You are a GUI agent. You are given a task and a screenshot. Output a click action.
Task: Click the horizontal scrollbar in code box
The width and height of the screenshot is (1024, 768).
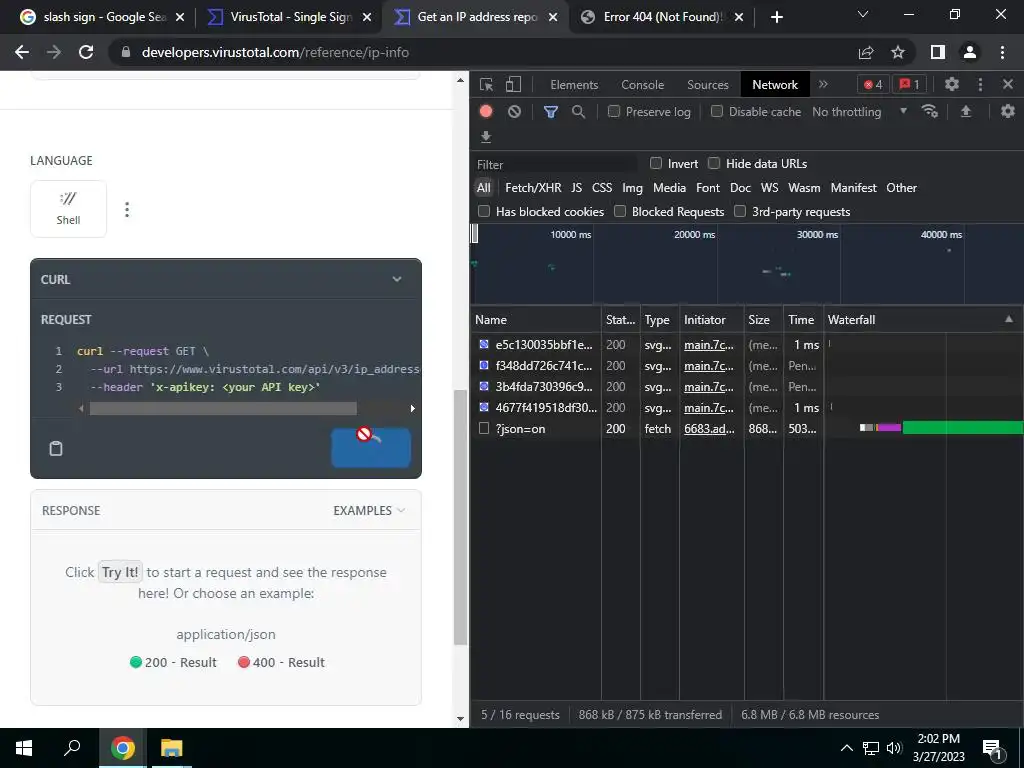(x=223, y=408)
